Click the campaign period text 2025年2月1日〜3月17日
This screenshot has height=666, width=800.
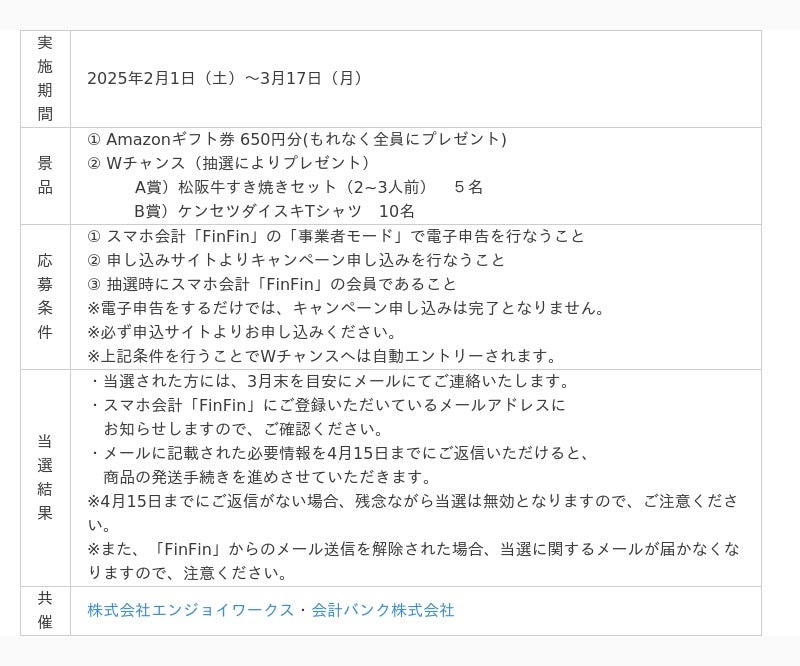226,78
